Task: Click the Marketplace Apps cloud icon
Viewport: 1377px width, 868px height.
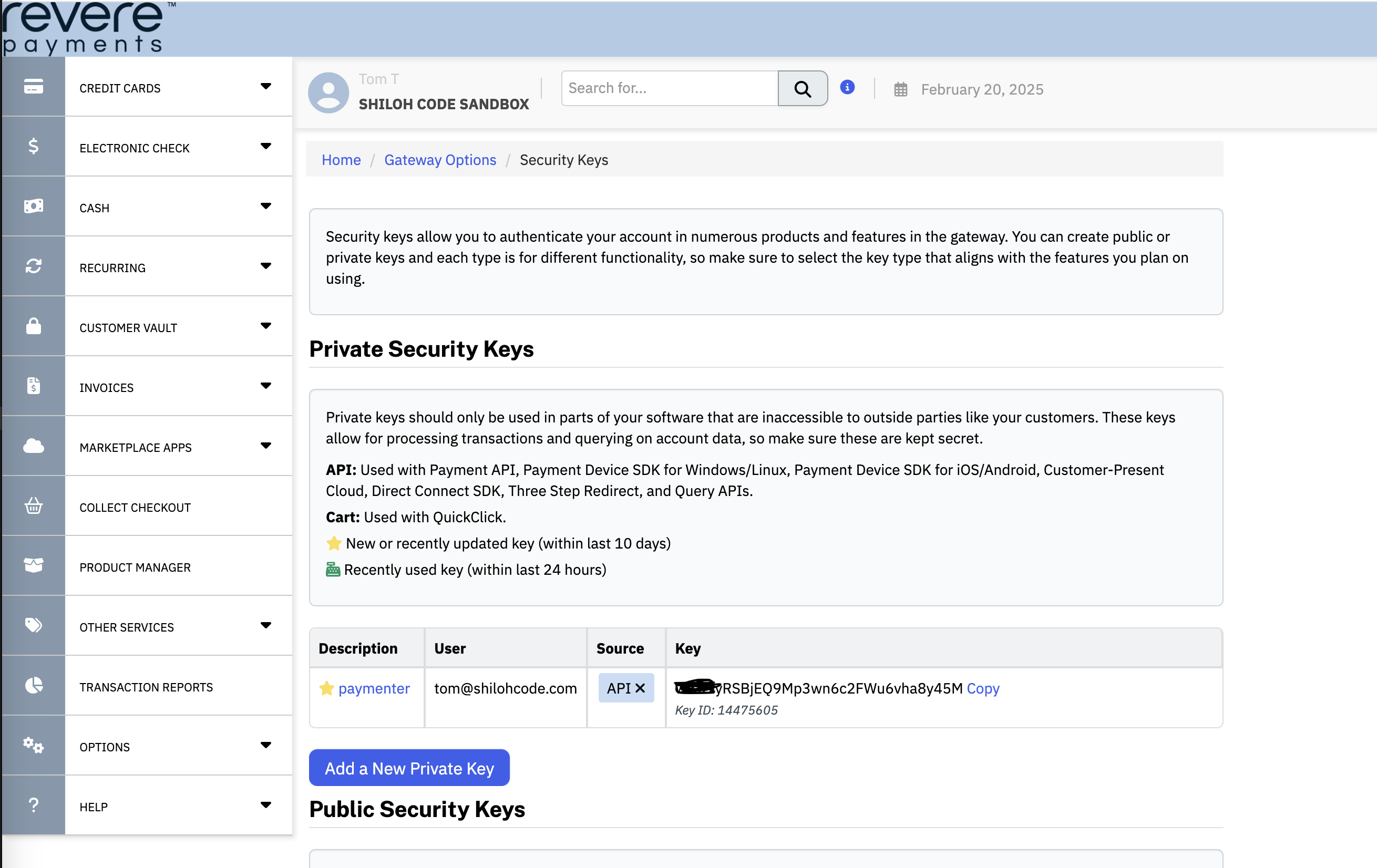Action: pyautogui.click(x=34, y=446)
